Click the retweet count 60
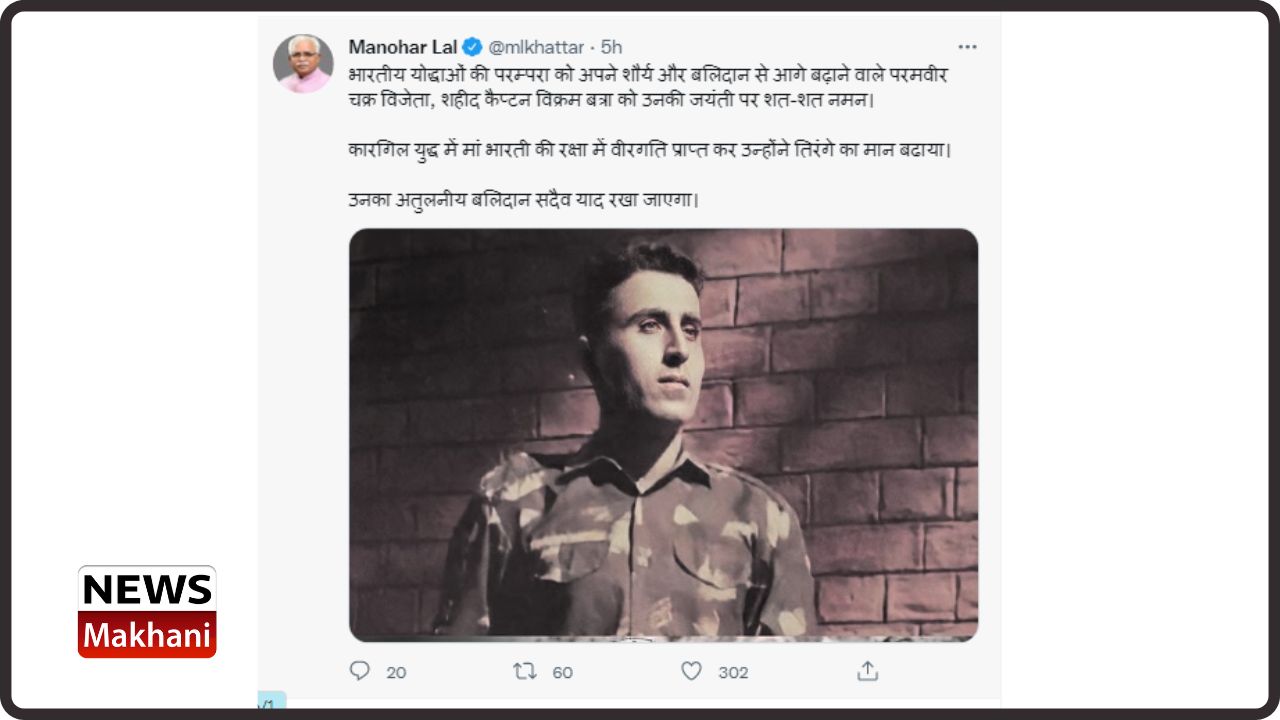Screen dimensions: 1280x720 [563, 672]
